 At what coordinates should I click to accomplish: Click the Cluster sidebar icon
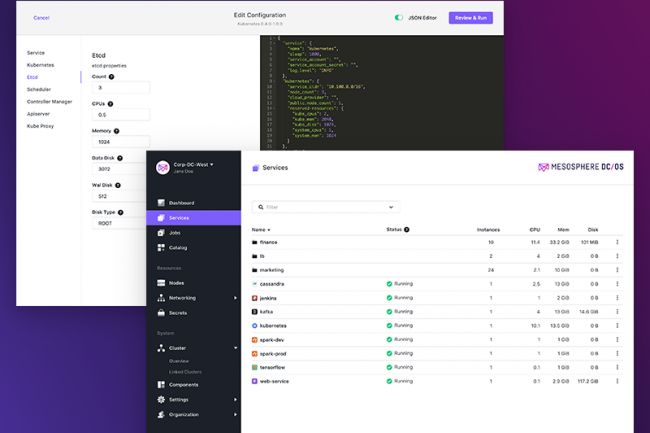161,348
